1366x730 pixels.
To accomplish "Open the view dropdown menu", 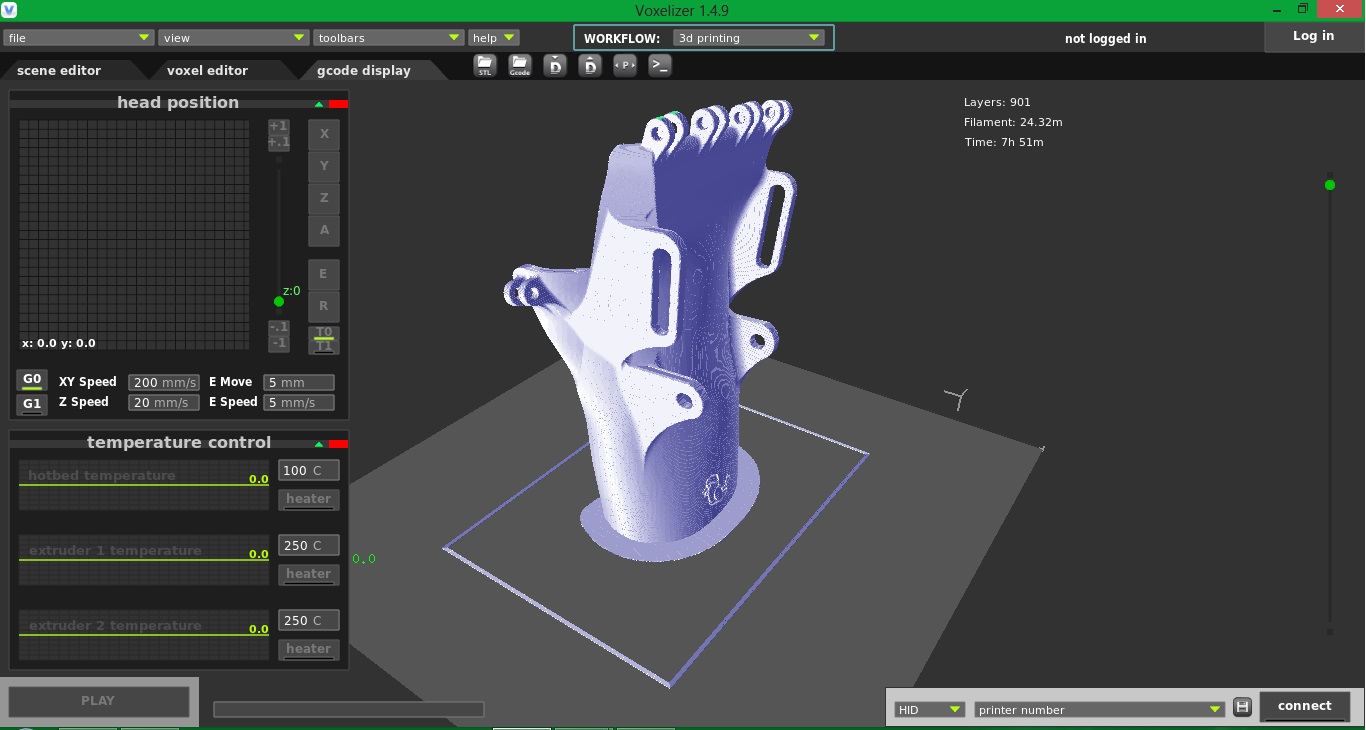I will (233, 38).
